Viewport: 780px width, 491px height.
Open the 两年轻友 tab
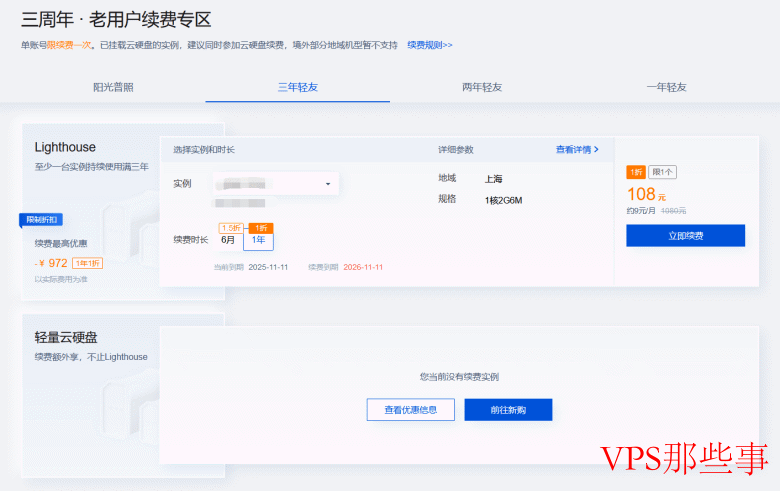click(482, 87)
